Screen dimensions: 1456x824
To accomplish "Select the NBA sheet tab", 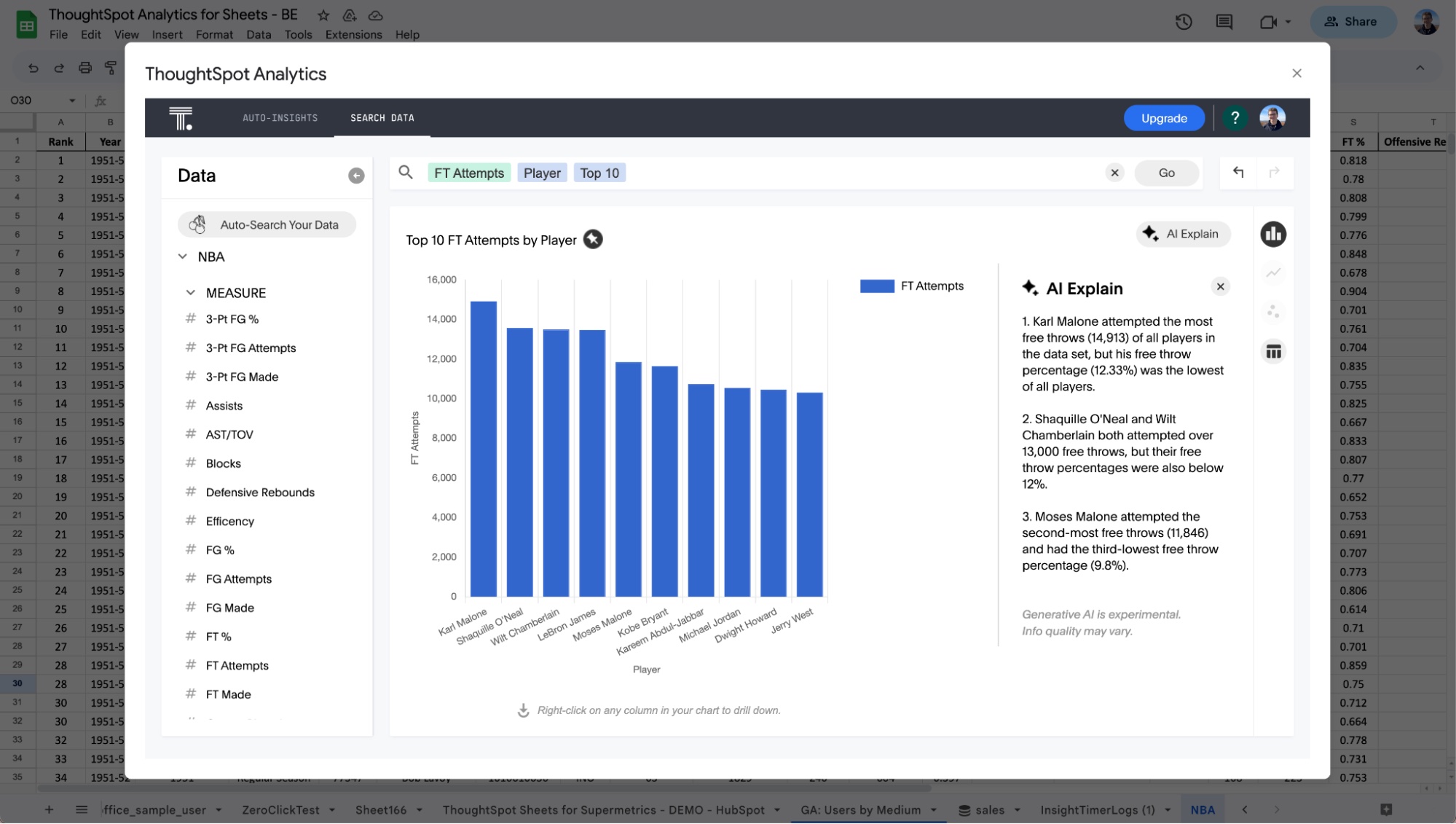I will 1203,809.
